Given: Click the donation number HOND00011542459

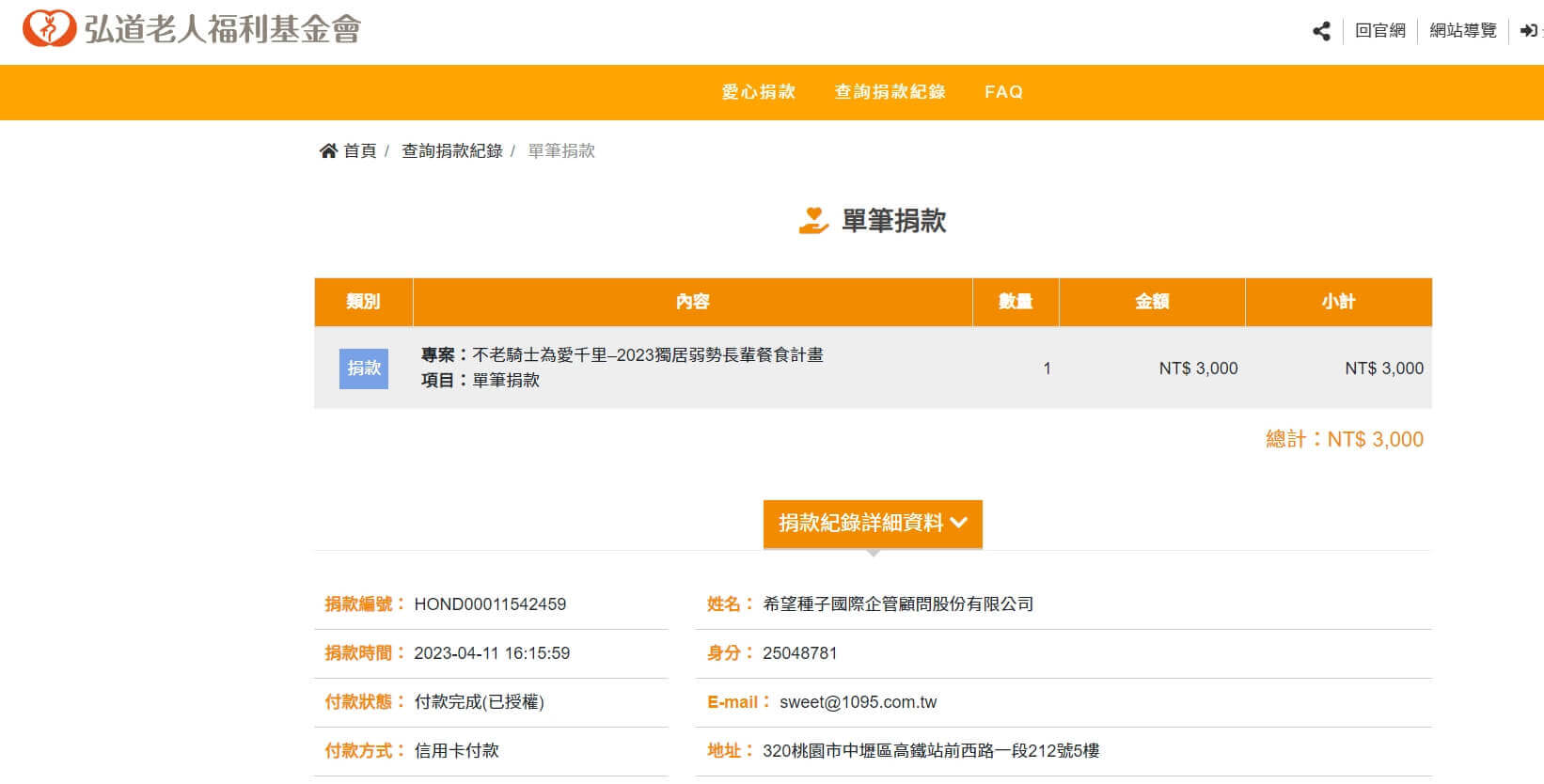Looking at the screenshot, I should (x=490, y=604).
